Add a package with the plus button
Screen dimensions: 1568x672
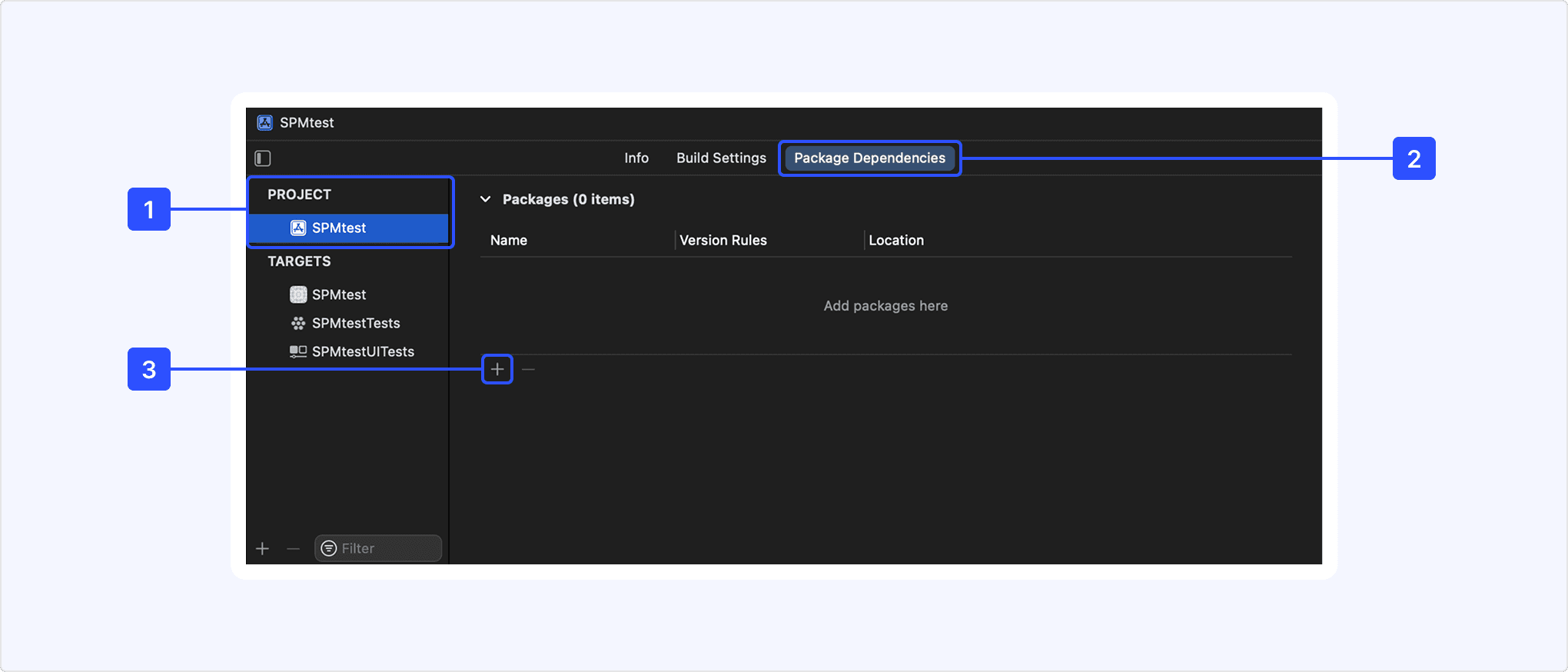(497, 370)
